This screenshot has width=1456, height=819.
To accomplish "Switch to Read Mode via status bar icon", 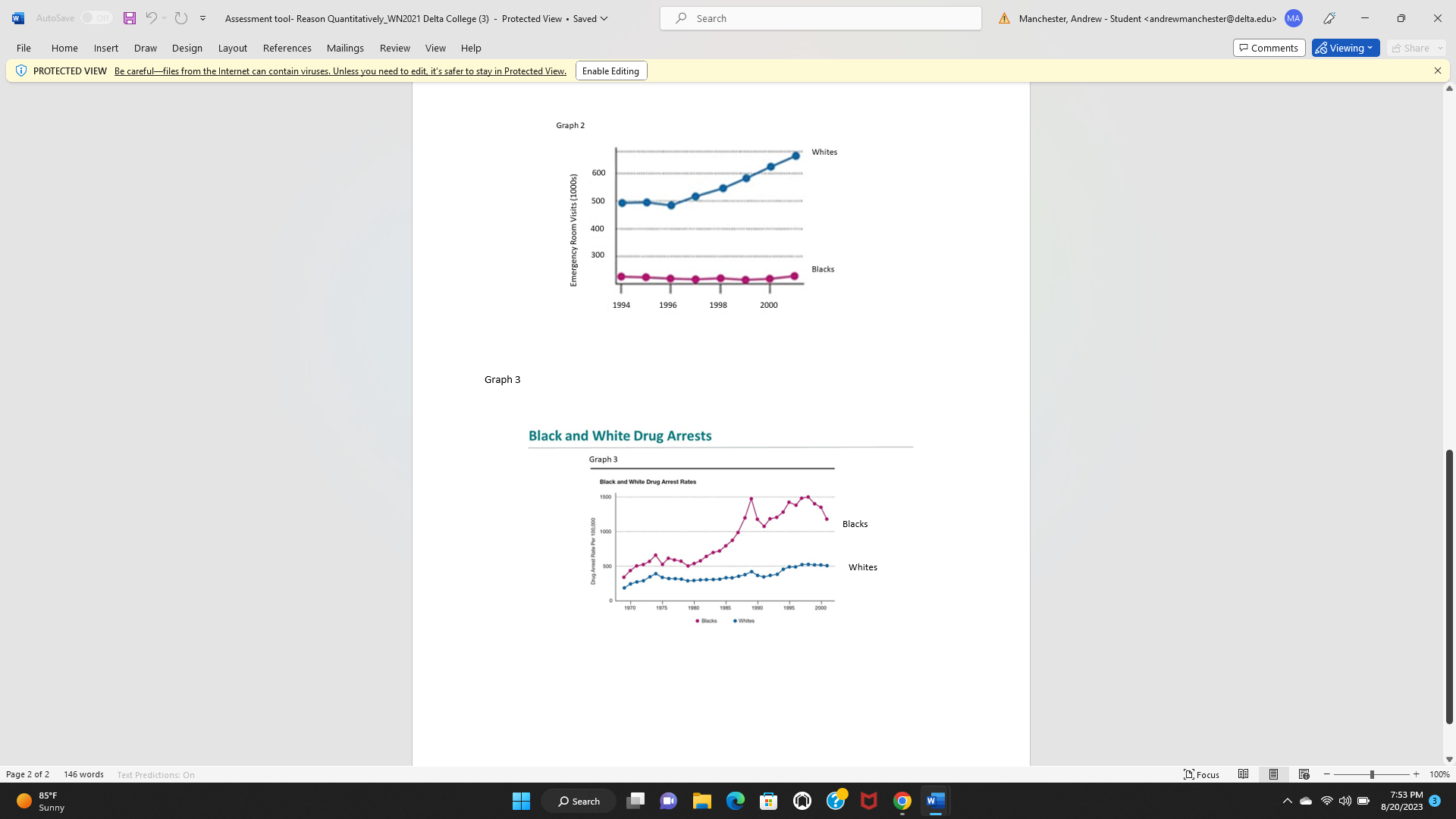I will tap(1243, 774).
